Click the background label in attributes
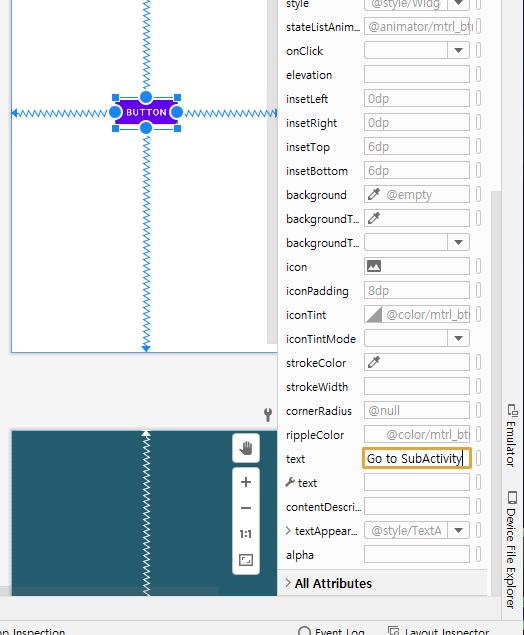524x635 pixels. point(316,195)
